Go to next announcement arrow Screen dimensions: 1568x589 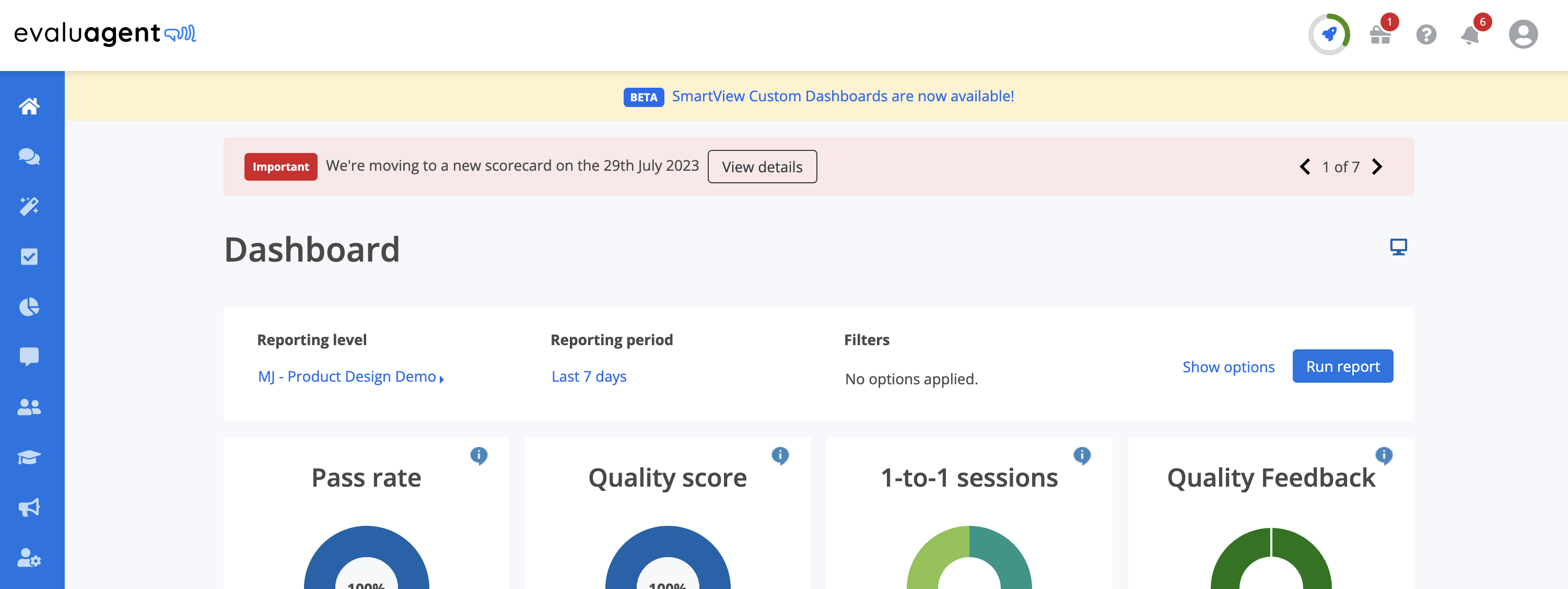point(1377,167)
